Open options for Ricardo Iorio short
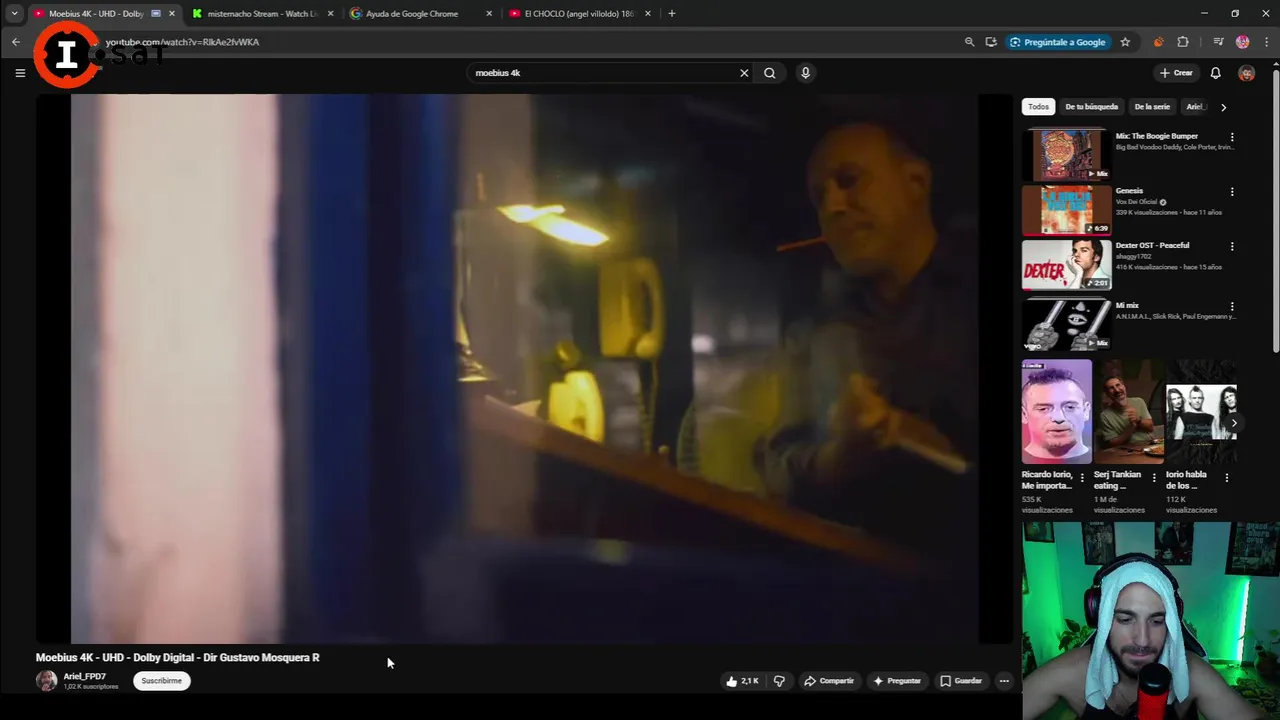This screenshot has height=720, width=1280. coord(1082,478)
